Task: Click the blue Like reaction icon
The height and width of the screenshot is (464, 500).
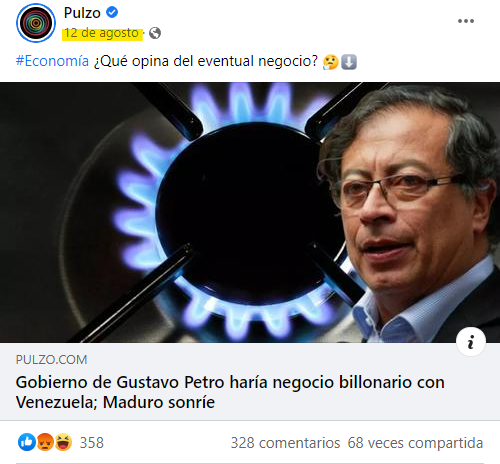Action: [x=27, y=442]
